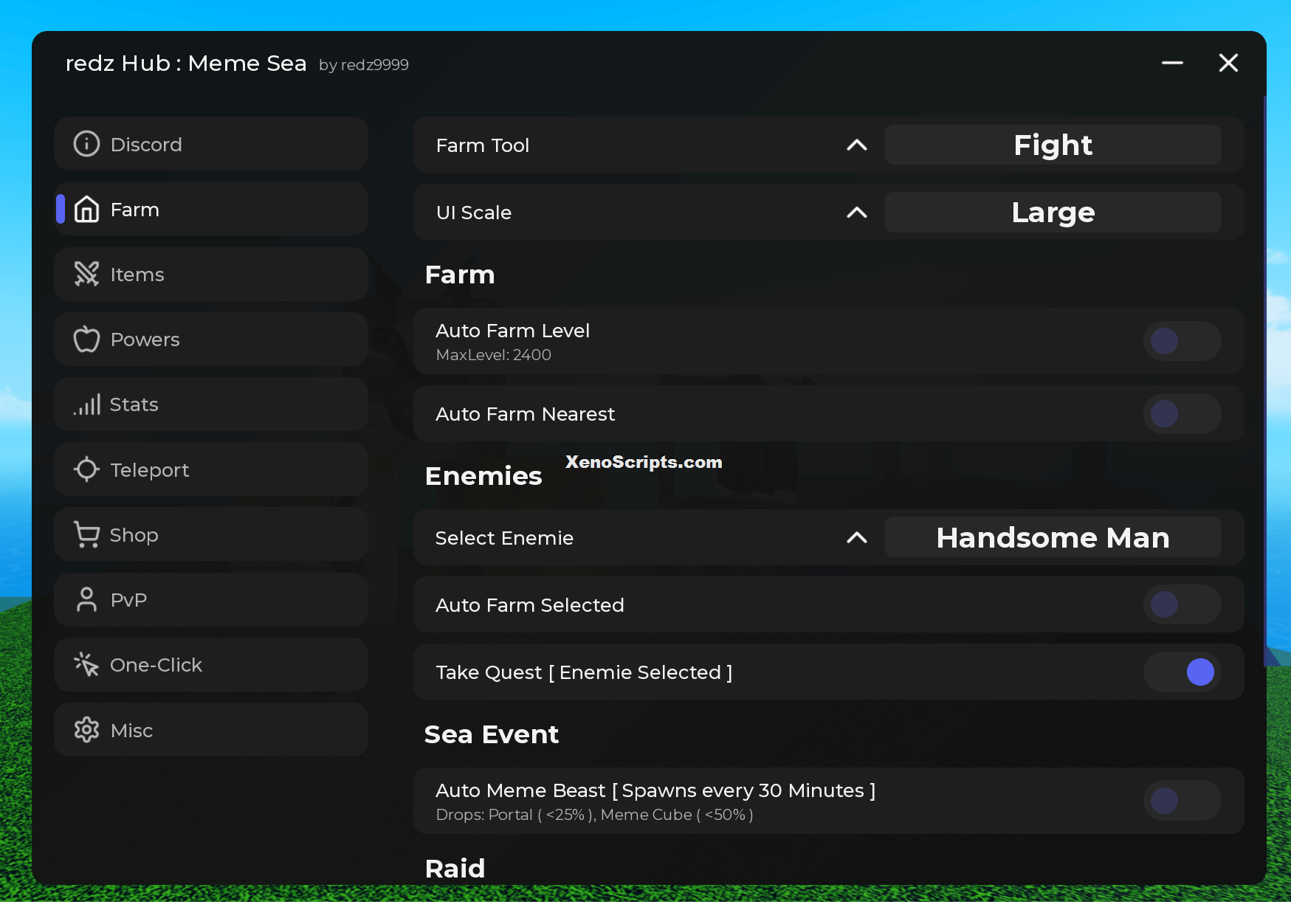
Task: Disable Take Quest Enemie Selected toggle
Action: (x=1182, y=672)
